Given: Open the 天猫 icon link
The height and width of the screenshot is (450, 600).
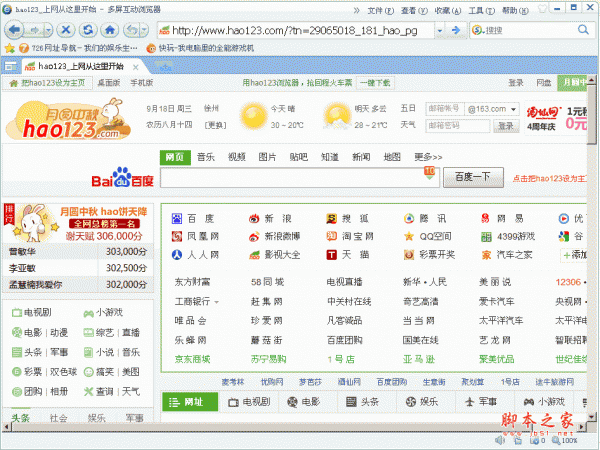Looking at the screenshot, I should click(331, 255).
